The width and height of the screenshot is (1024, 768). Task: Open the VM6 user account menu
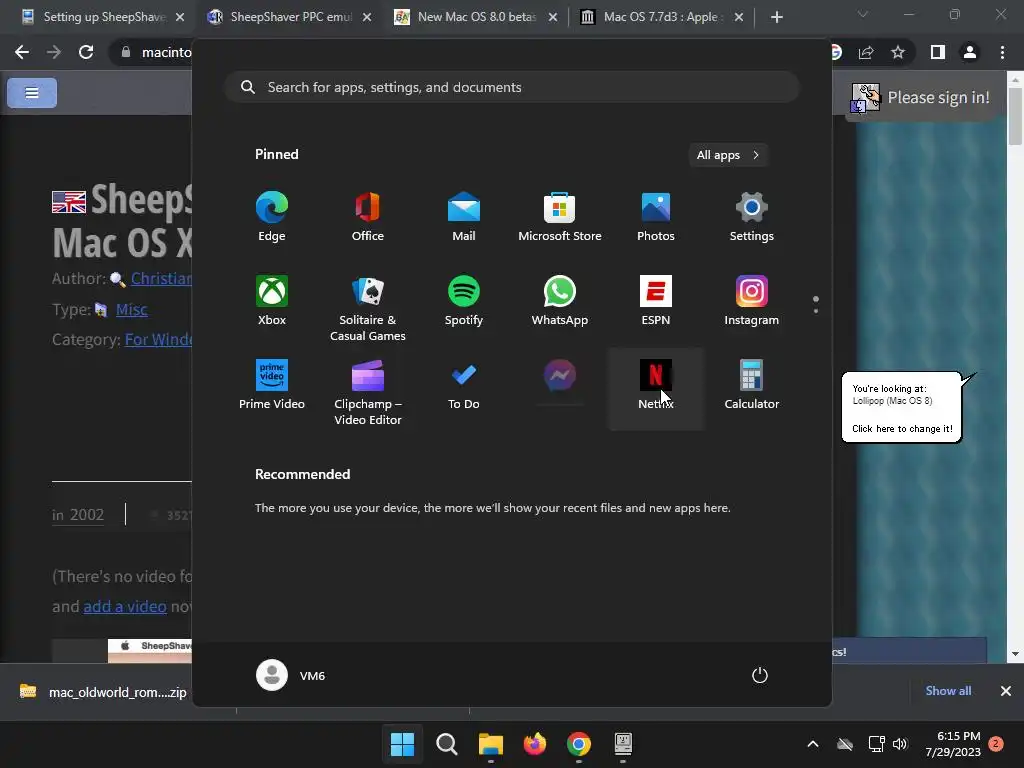(291, 675)
